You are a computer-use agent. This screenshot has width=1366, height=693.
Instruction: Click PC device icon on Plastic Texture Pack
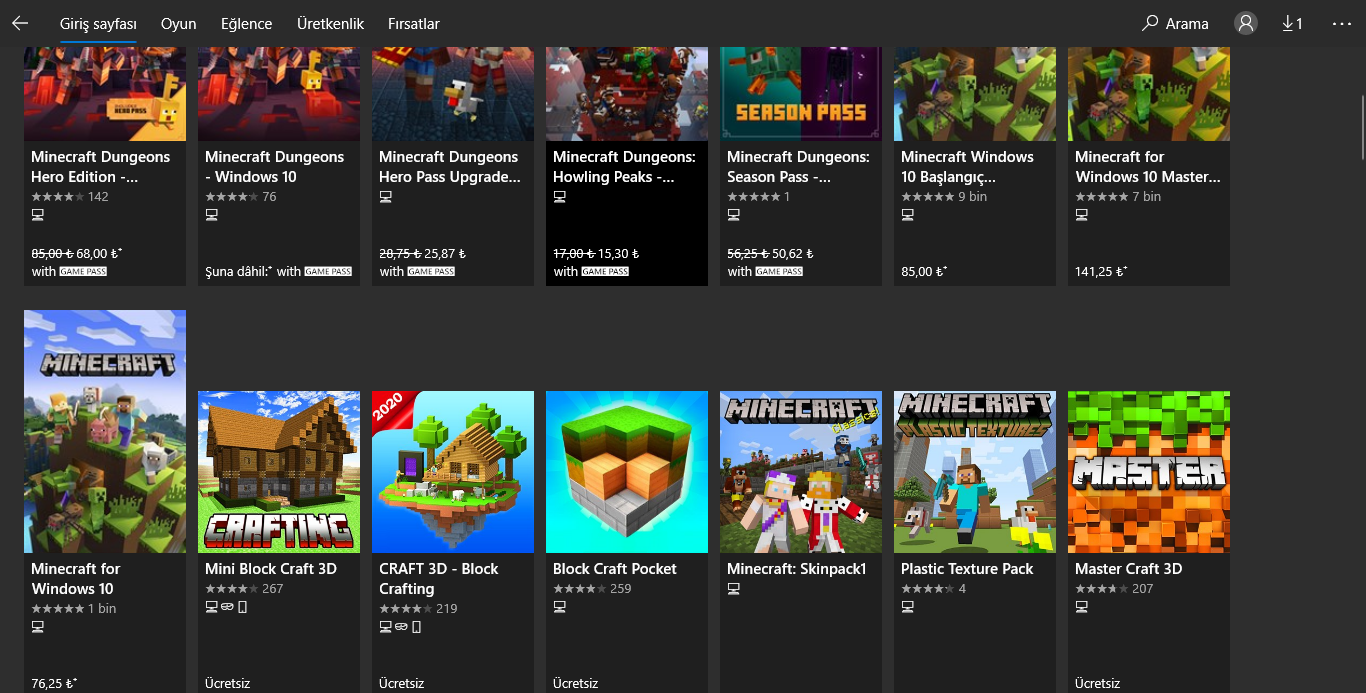pos(908,606)
